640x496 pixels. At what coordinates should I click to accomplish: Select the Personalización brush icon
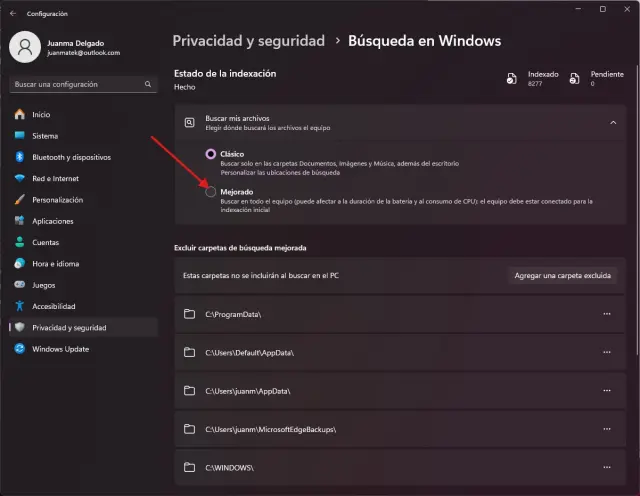[19, 200]
